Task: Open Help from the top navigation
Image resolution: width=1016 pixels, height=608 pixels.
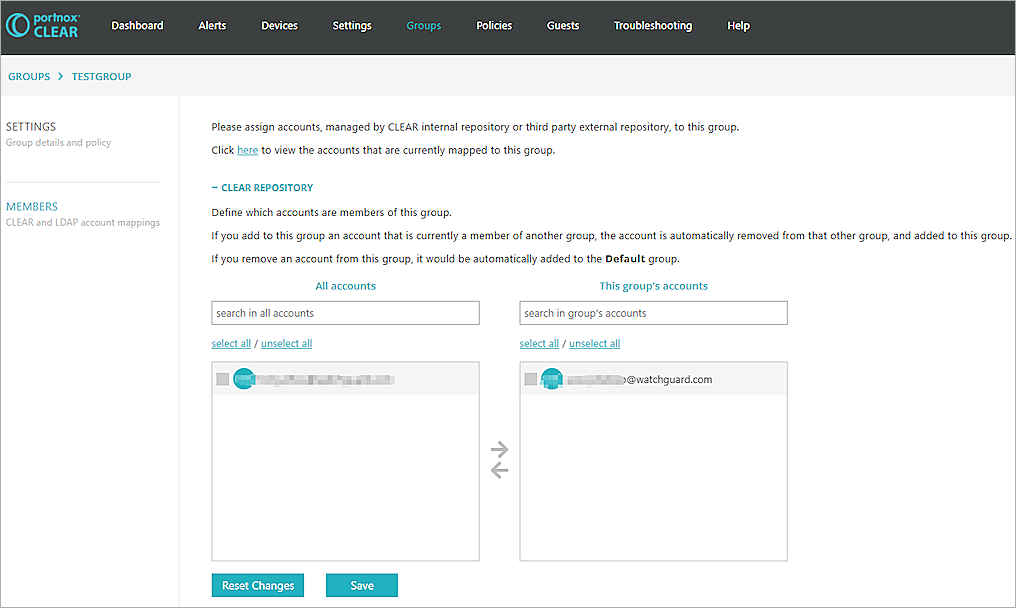Action: point(738,26)
